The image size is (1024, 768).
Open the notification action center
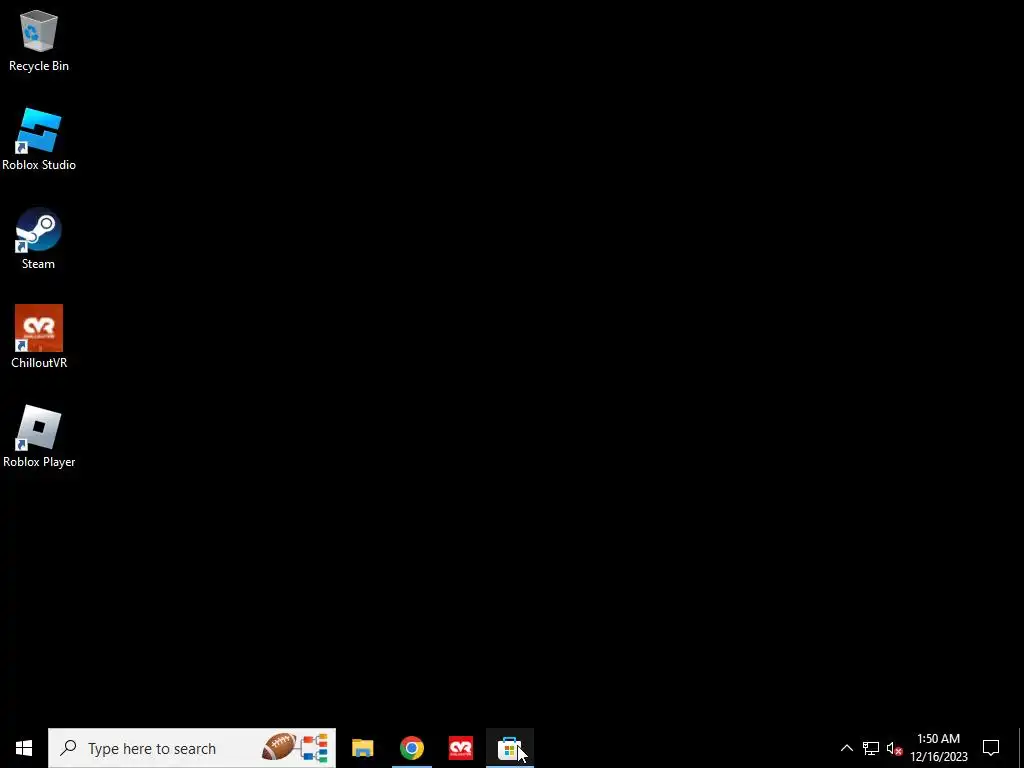point(991,748)
